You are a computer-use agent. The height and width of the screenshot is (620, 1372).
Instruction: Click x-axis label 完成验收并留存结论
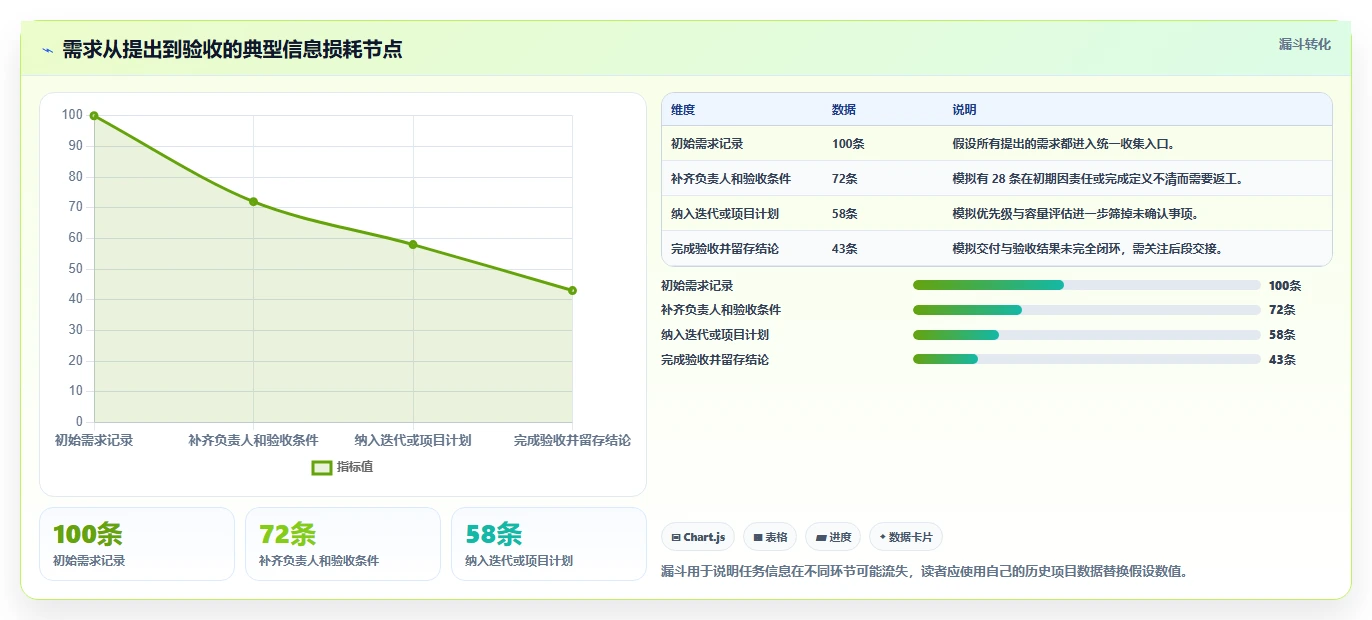[x=572, y=440]
